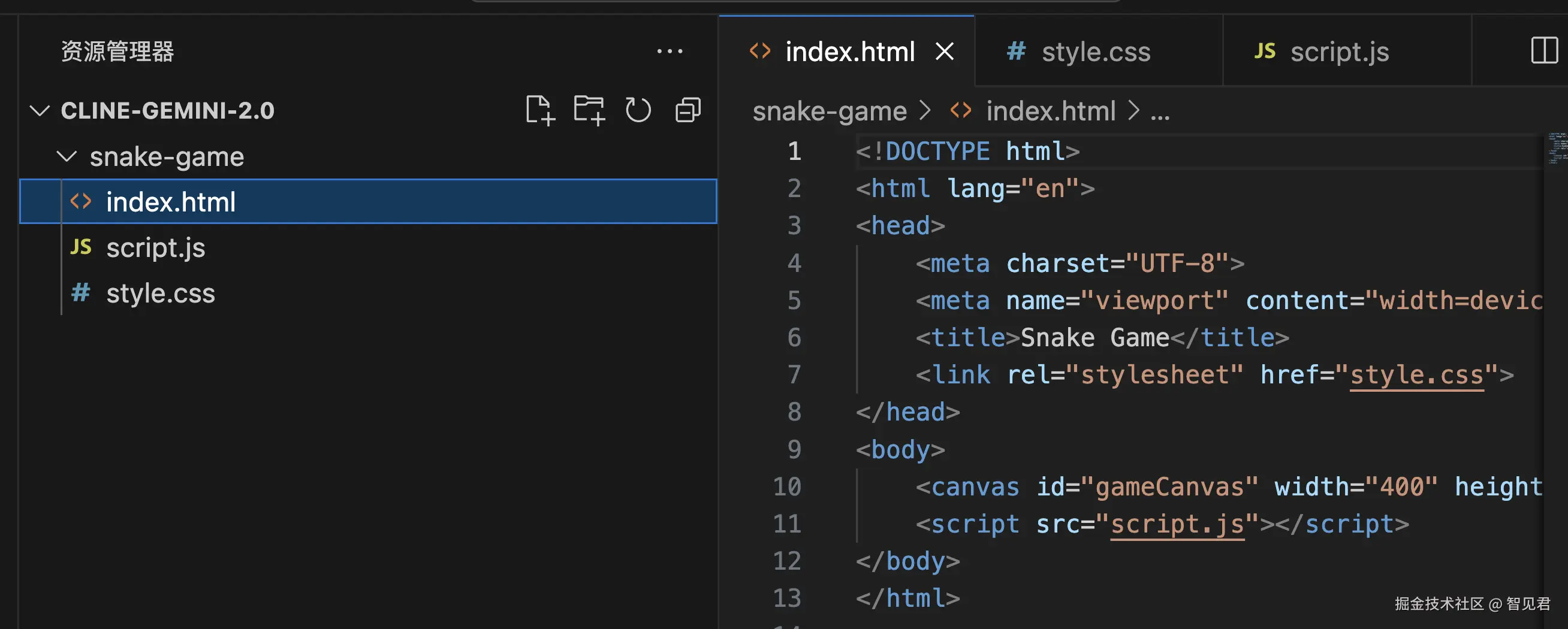Follow the style.css href link in code
Viewport: 1568px width, 629px height.
pyautogui.click(x=1416, y=375)
